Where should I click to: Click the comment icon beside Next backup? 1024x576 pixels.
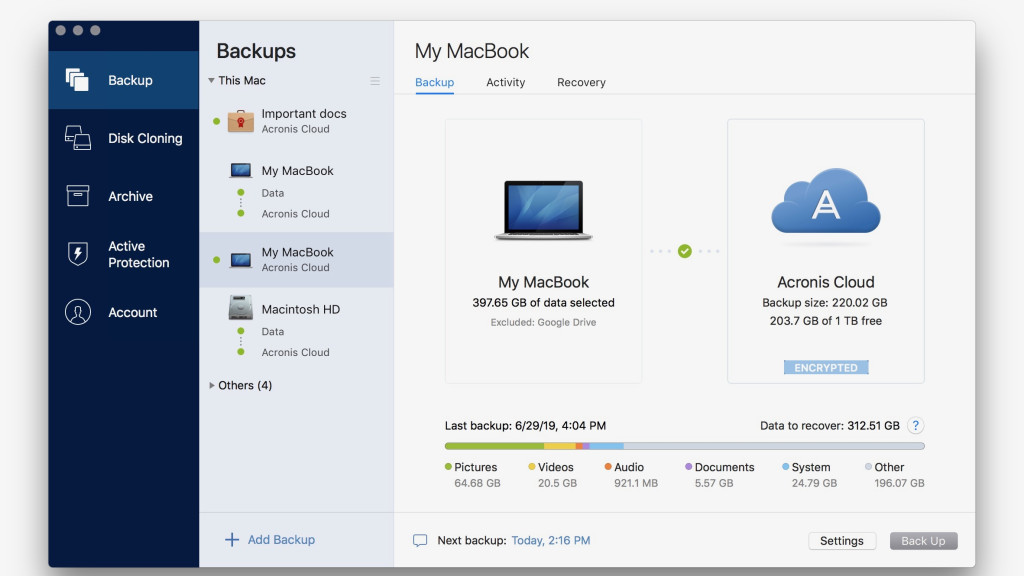point(420,540)
